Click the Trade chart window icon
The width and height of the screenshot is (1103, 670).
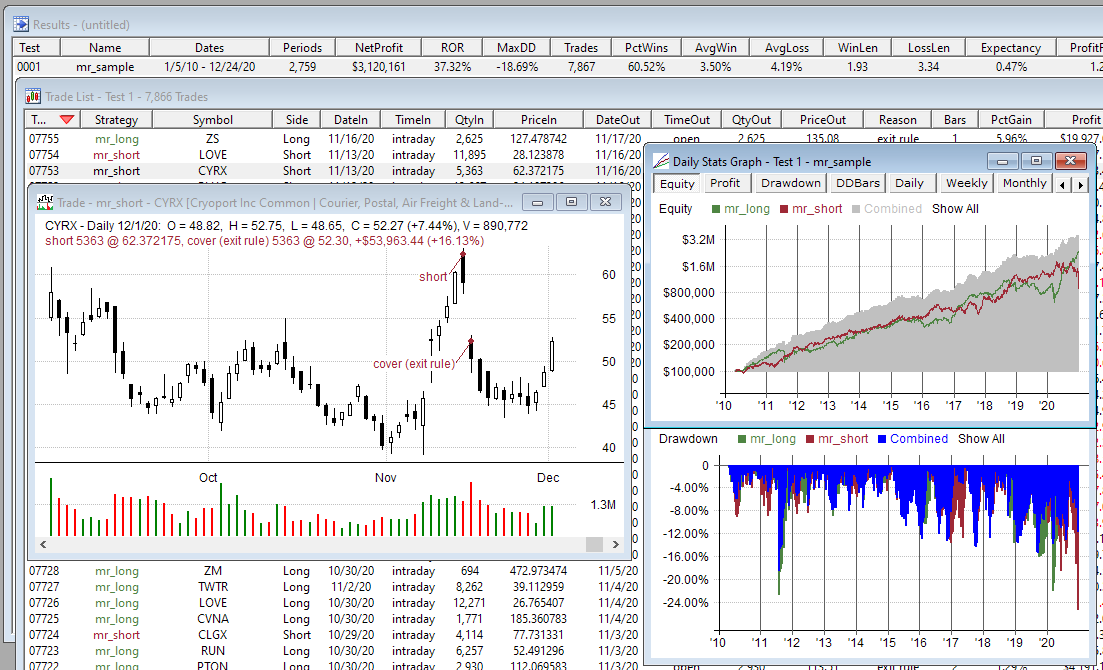pyautogui.click(x=44, y=202)
